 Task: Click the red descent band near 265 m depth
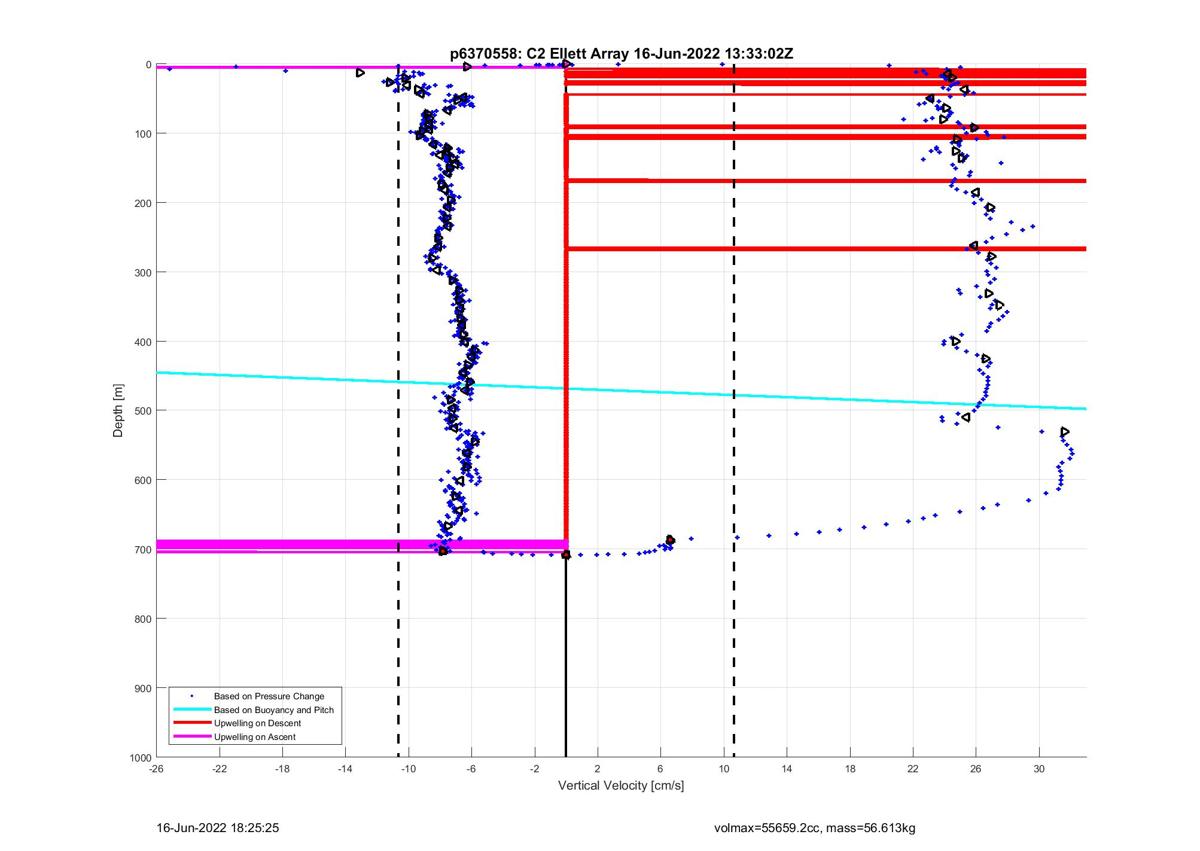826,248
